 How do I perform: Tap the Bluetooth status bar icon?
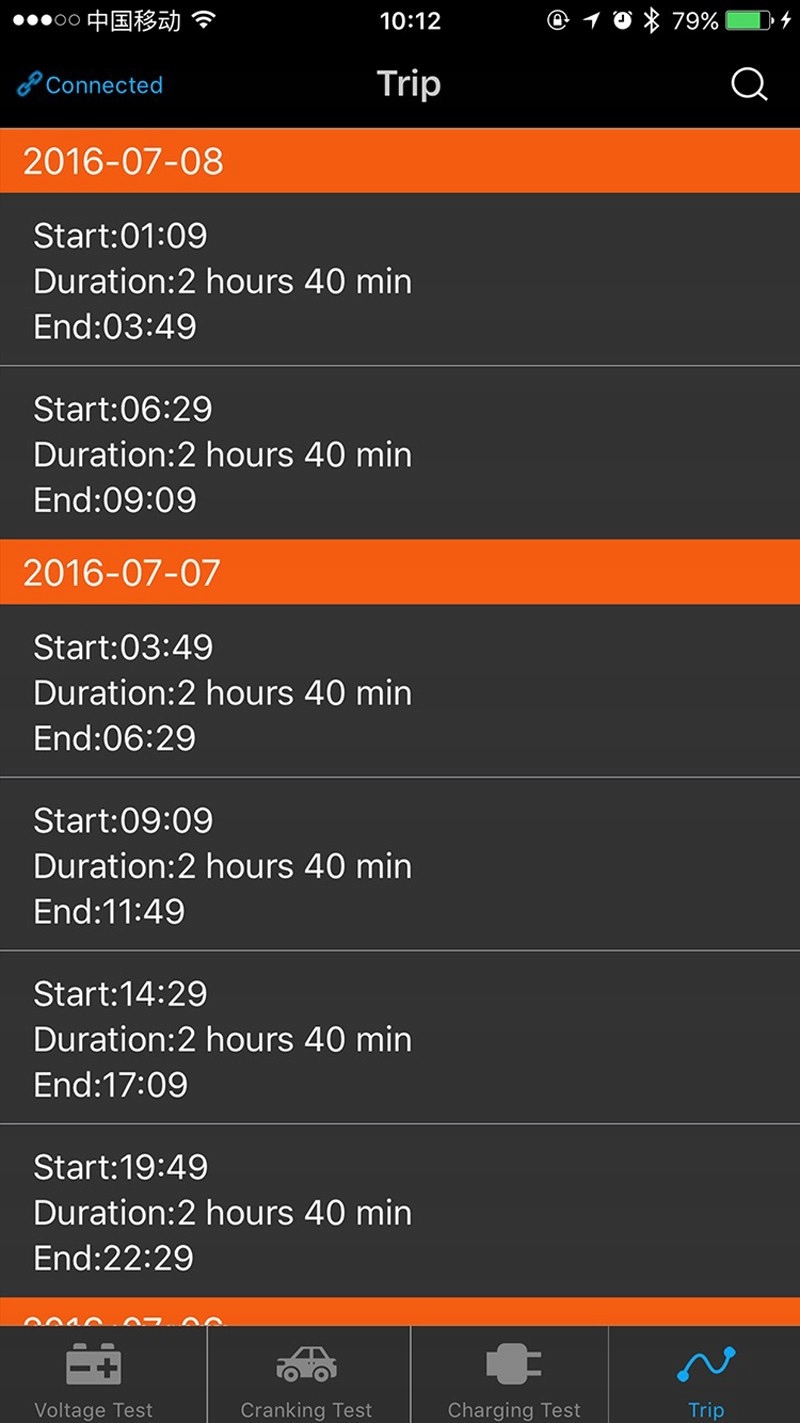(x=652, y=21)
